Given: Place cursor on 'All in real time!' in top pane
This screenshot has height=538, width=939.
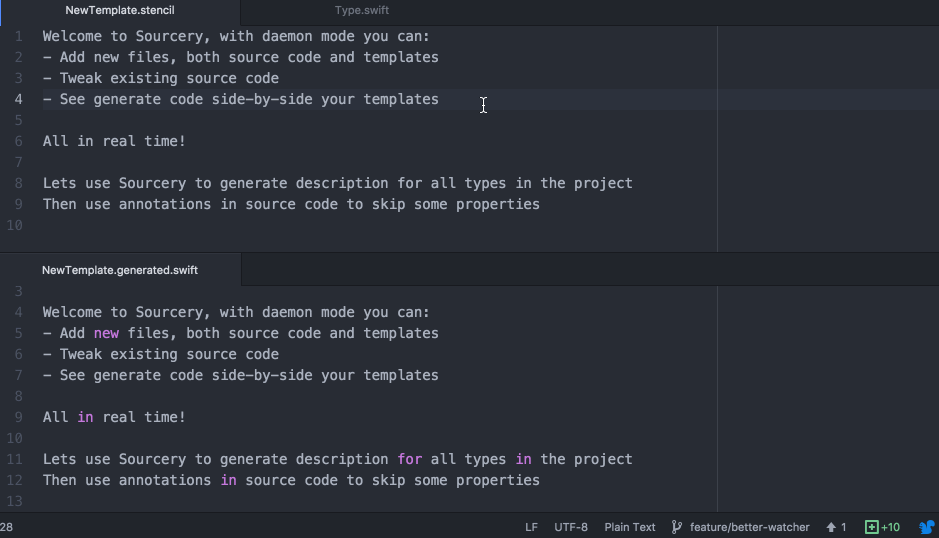Looking at the screenshot, I should 114,141.
